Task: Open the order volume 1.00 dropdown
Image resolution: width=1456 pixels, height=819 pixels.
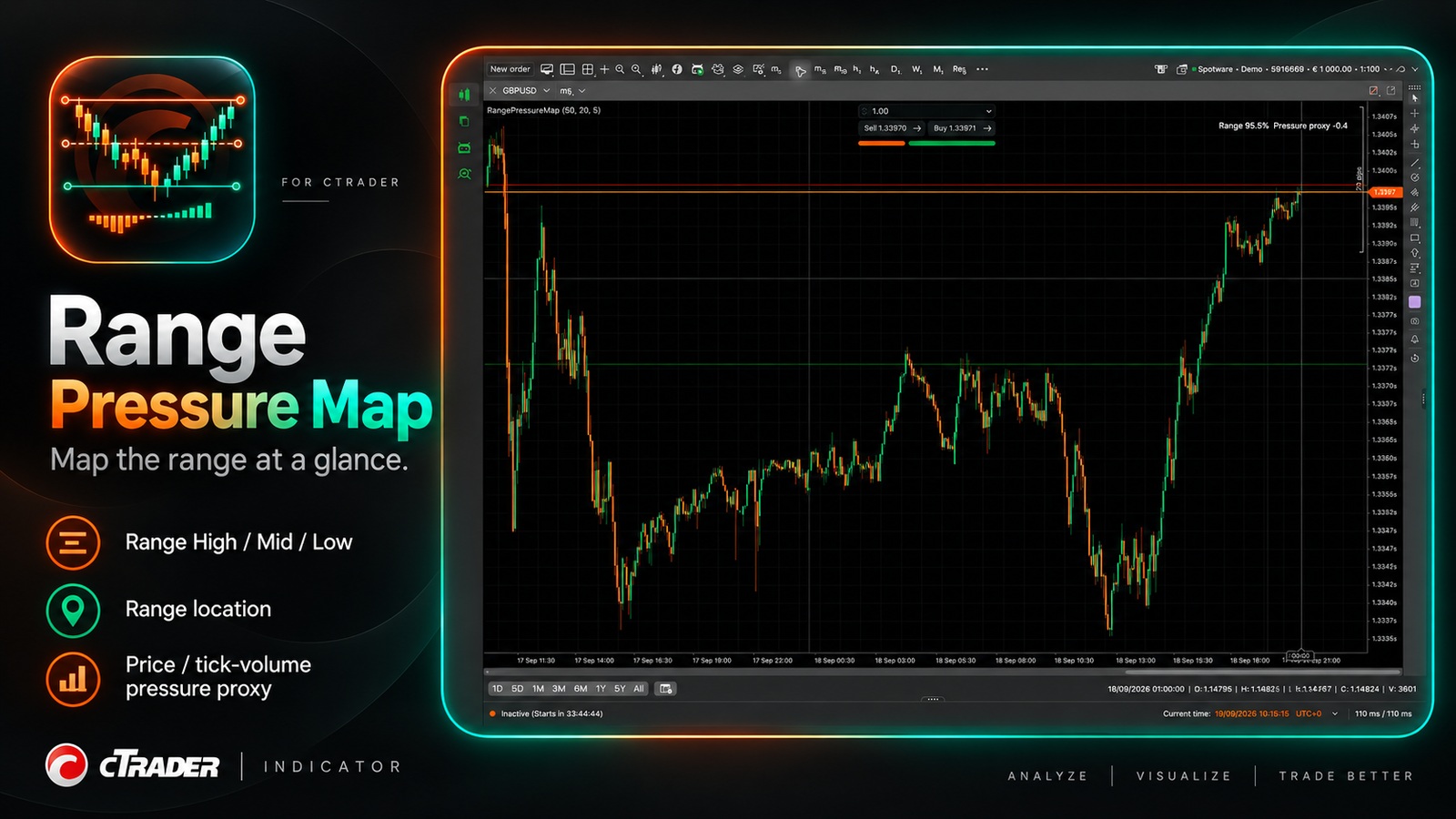Action: [x=926, y=111]
